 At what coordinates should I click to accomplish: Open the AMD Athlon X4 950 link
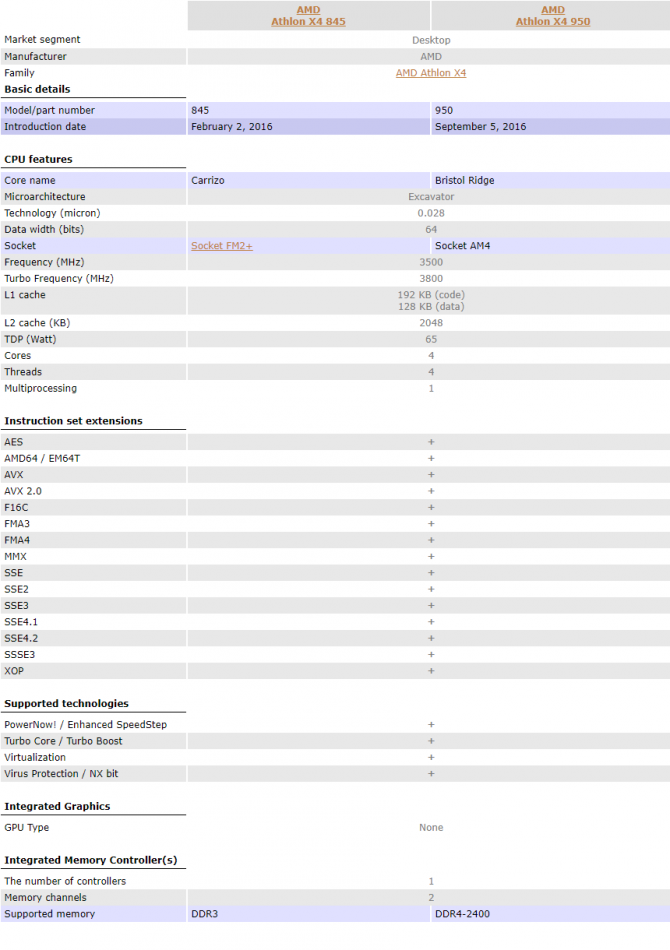pyautogui.click(x=552, y=16)
